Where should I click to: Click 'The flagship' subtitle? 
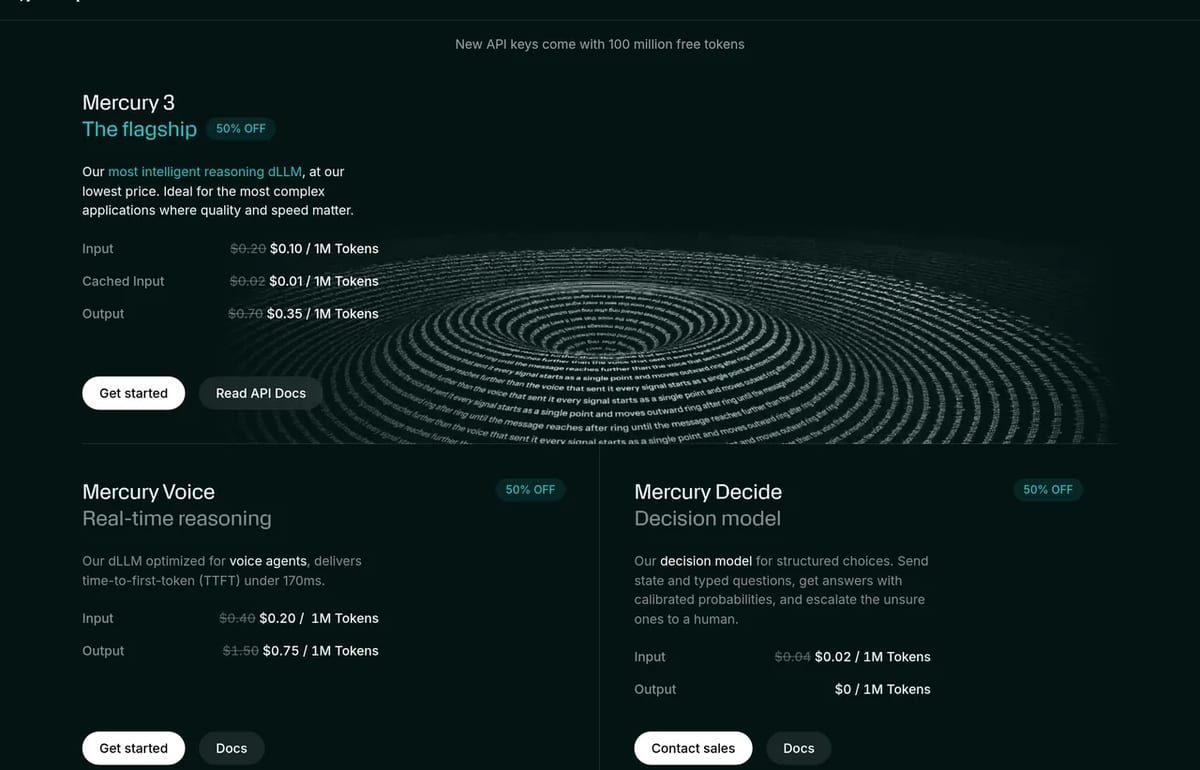(x=140, y=129)
